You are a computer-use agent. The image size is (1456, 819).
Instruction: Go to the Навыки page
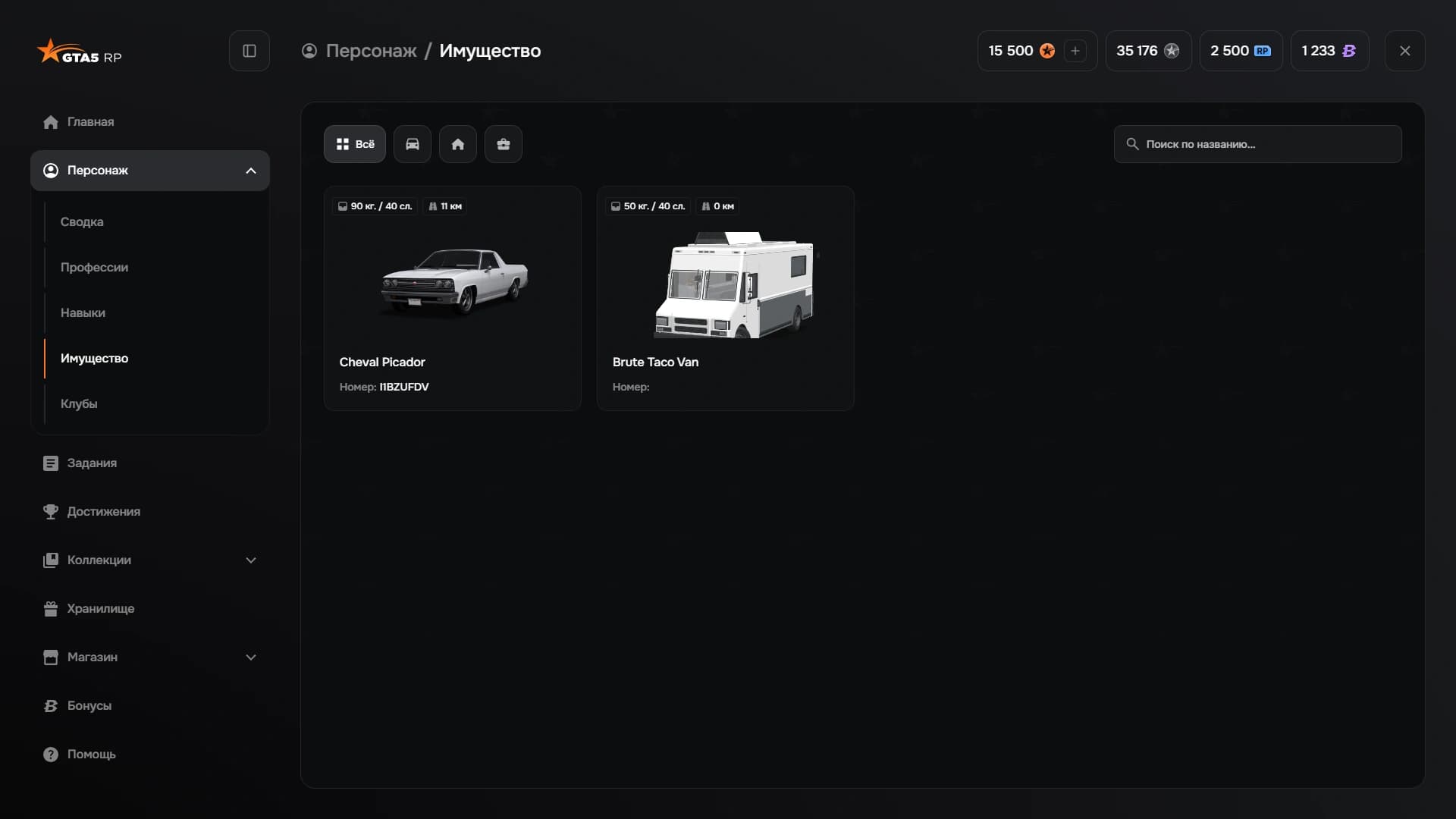[x=83, y=313]
